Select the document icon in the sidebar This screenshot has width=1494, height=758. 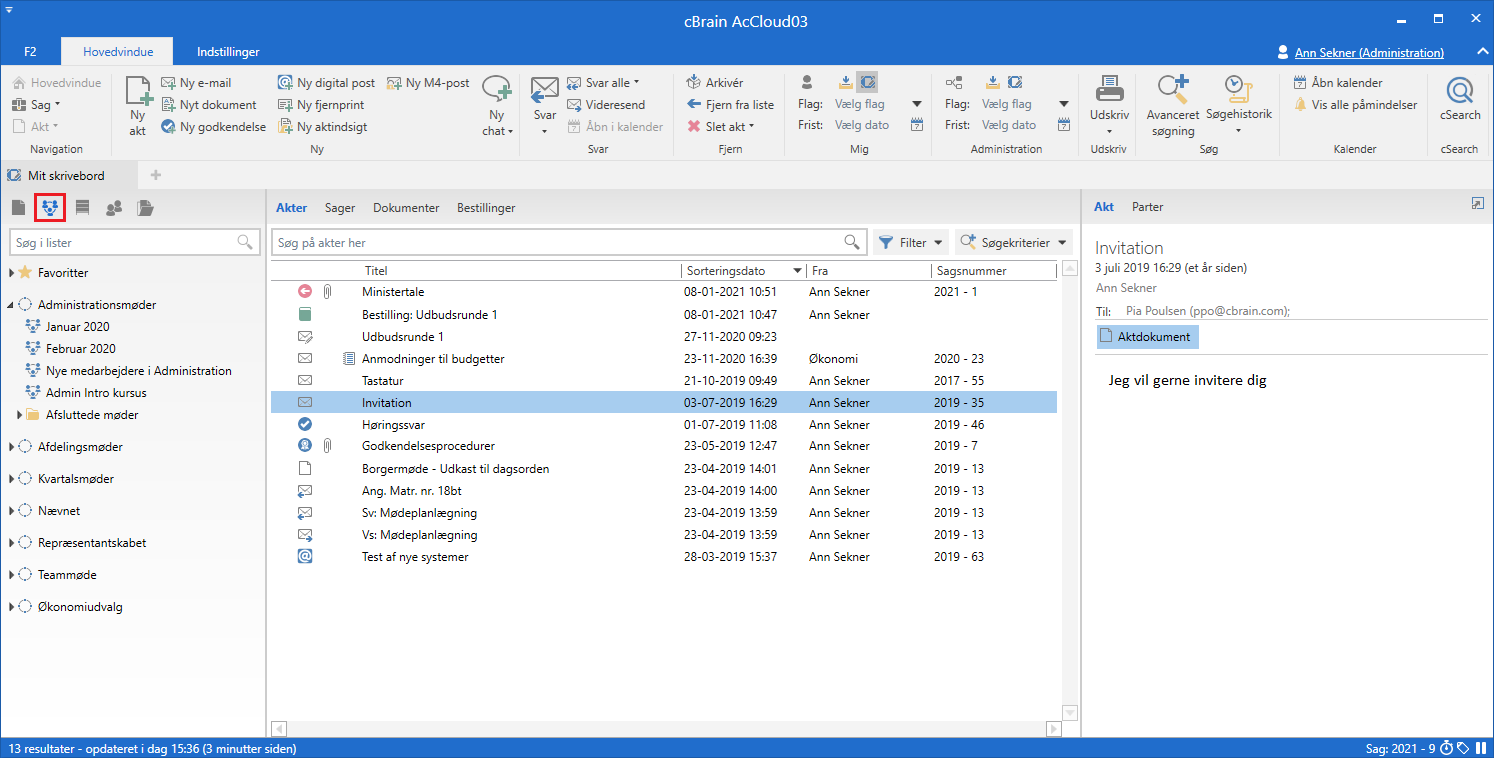pyautogui.click(x=18, y=208)
